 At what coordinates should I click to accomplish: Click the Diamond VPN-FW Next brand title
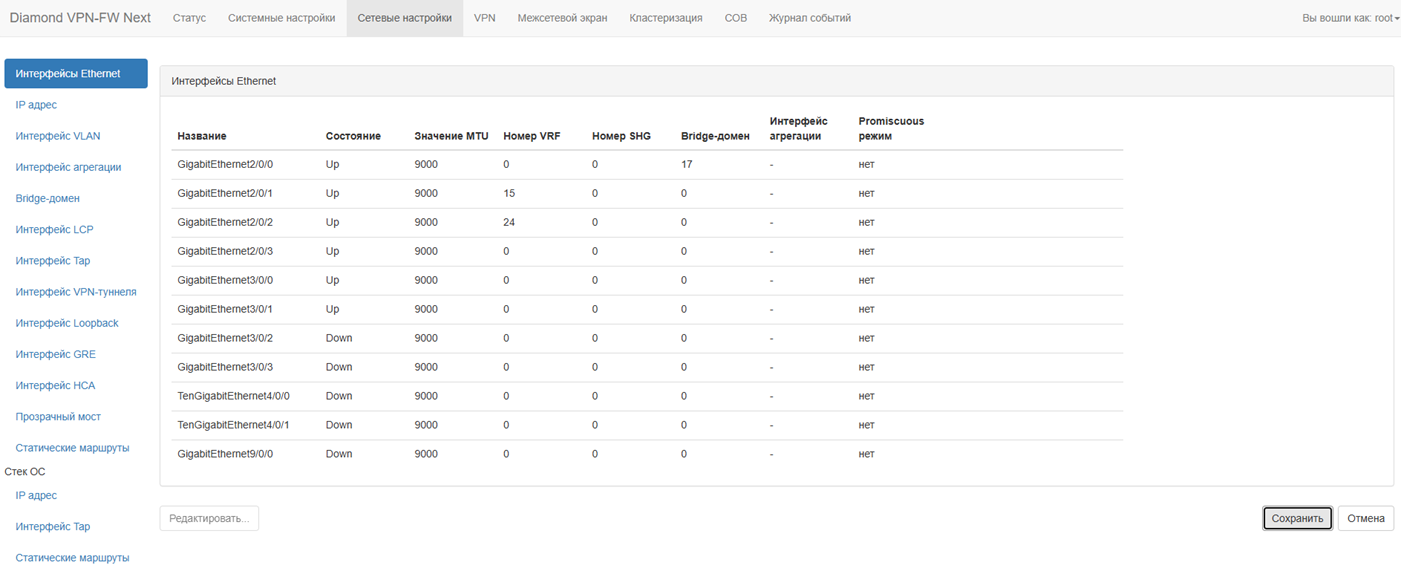[80, 18]
